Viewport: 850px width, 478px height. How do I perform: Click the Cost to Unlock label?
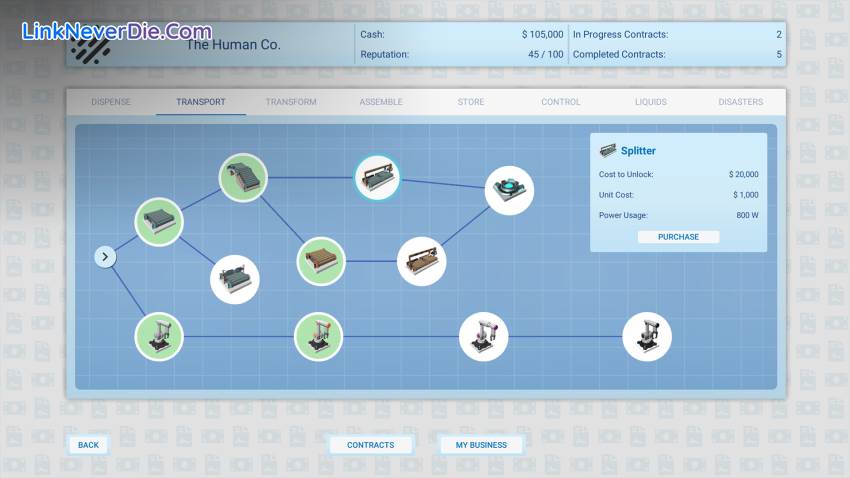pos(626,175)
